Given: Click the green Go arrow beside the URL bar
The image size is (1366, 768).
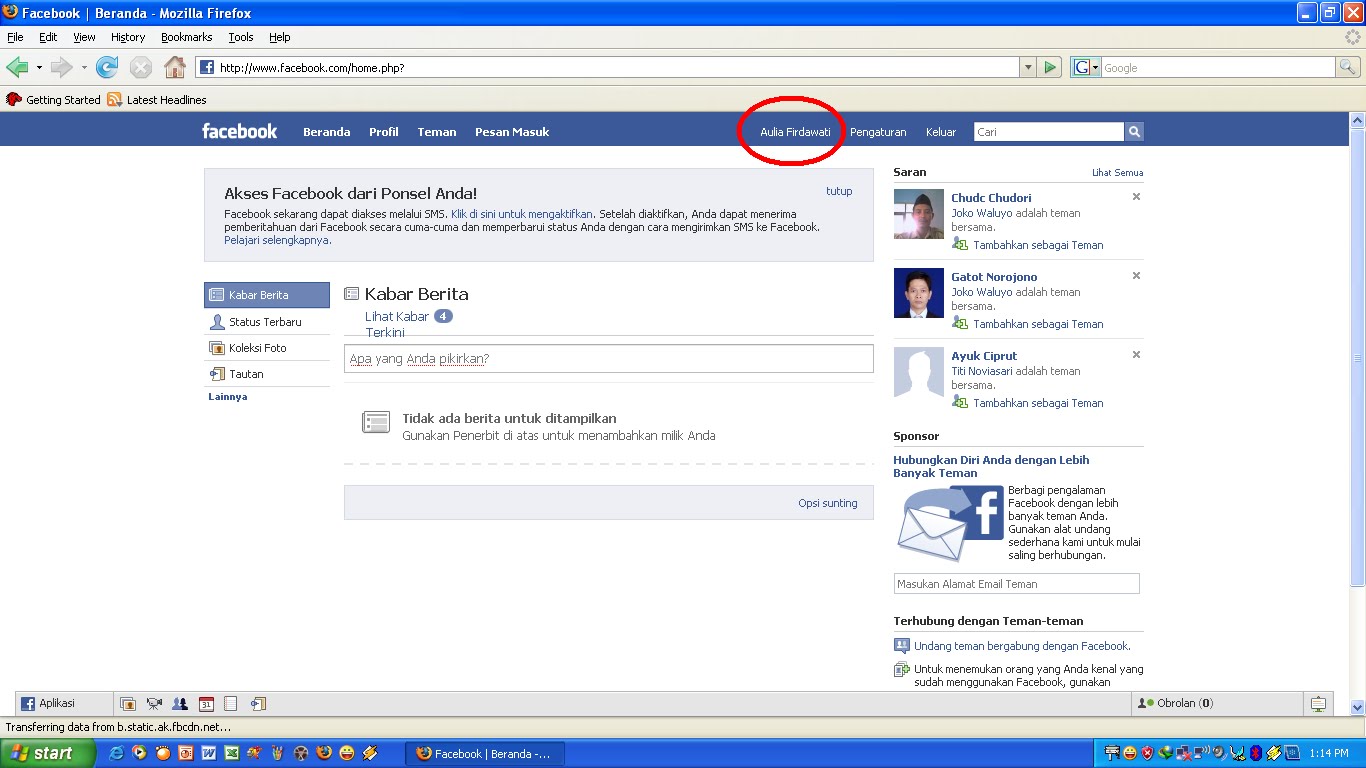Looking at the screenshot, I should pos(1050,67).
